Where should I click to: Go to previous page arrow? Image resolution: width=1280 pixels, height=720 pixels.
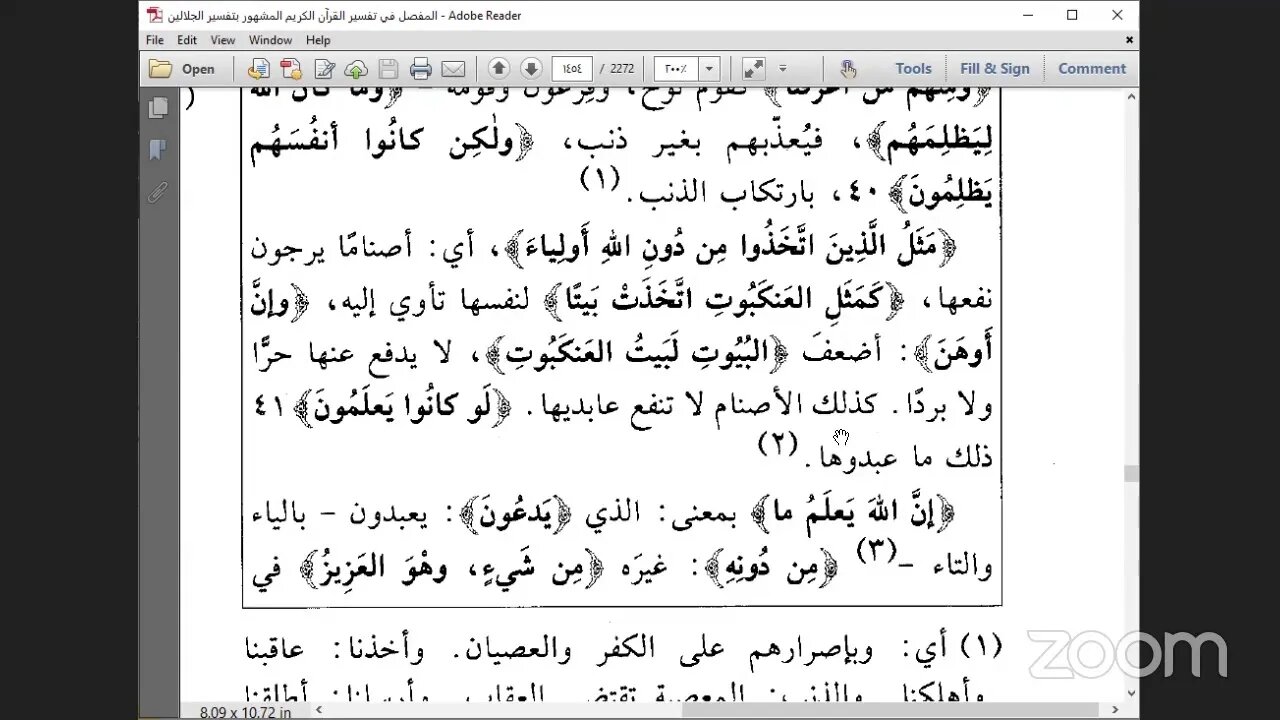pyautogui.click(x=499, y=69)
